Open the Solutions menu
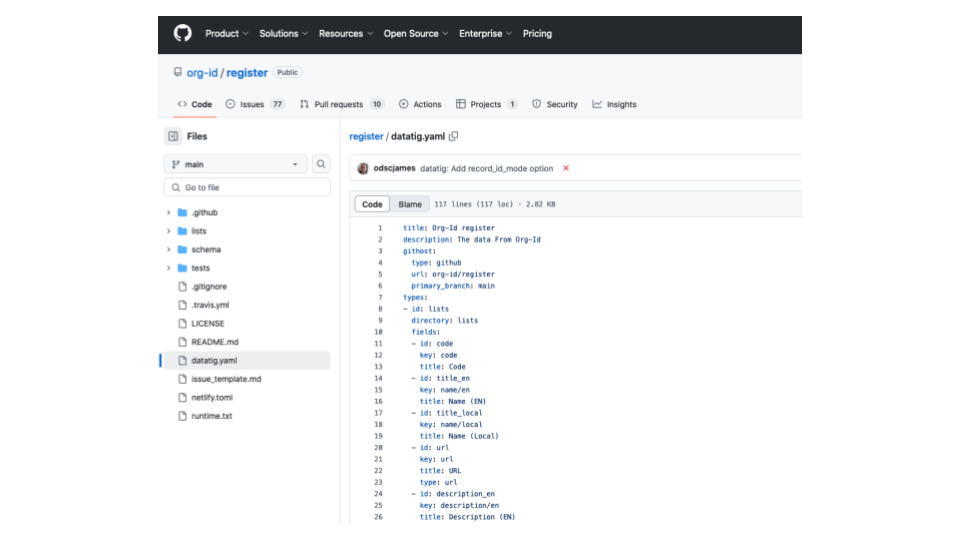This screenshot has width=960, height=540. pyautogui.click(x=283, y=34)
